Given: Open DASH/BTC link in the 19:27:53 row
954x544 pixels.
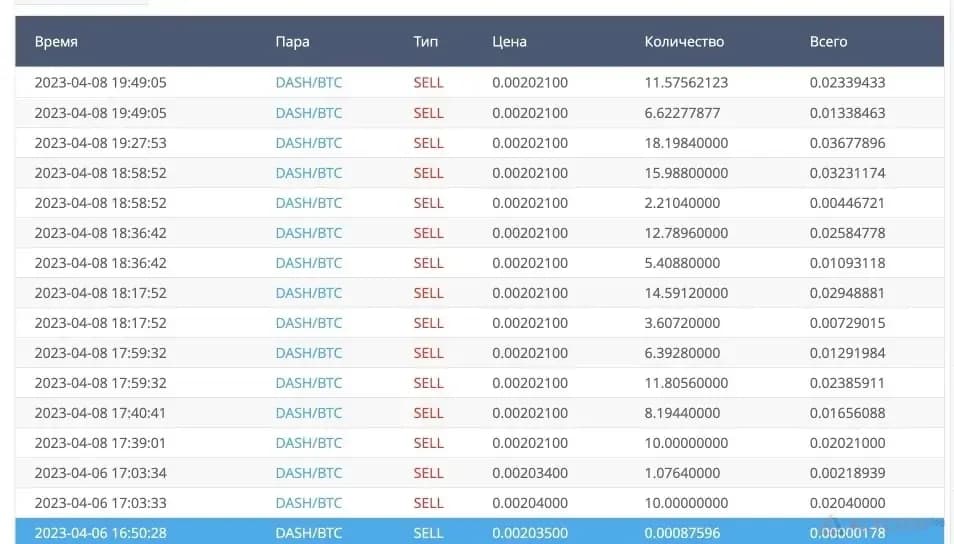Looking at the screenshot, I should tap(308, 143).
